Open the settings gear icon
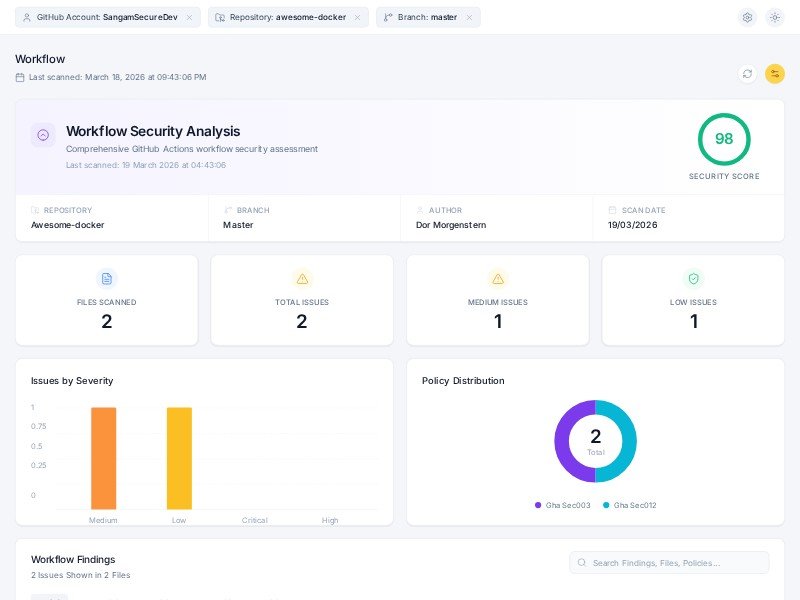The image size is (800, 600). (747, 17)
